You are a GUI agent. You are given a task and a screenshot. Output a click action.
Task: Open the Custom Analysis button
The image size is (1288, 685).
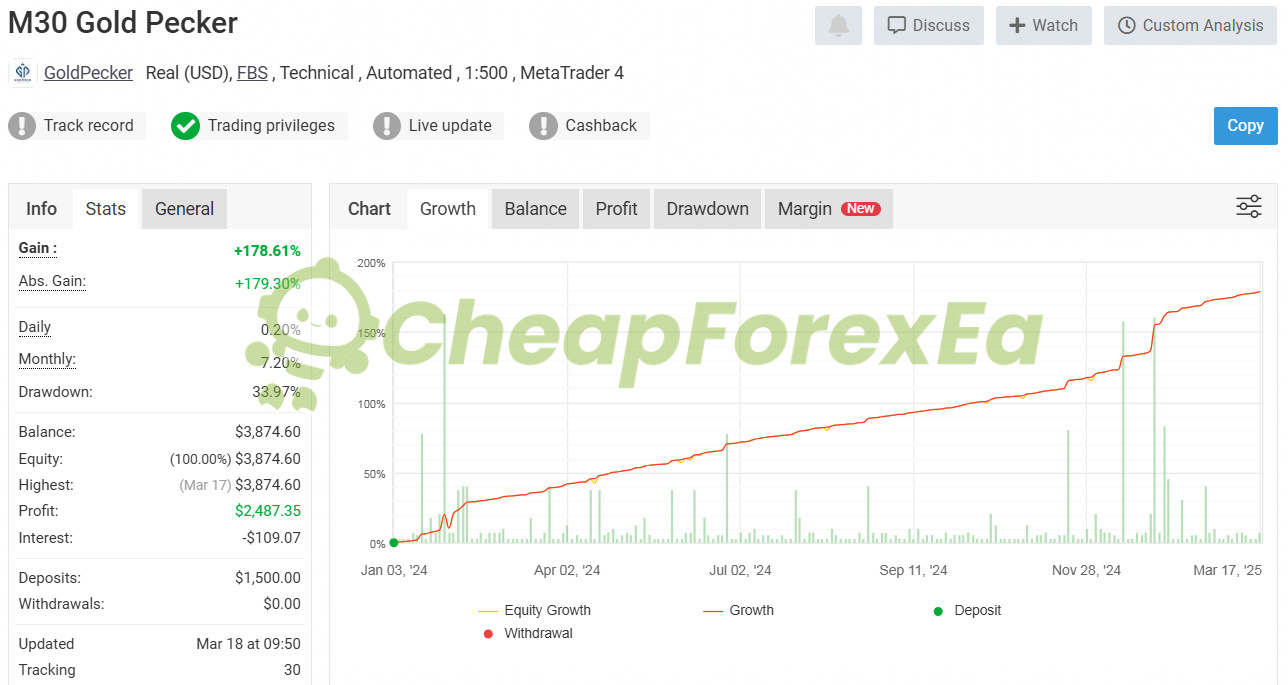click(1190, 26)
